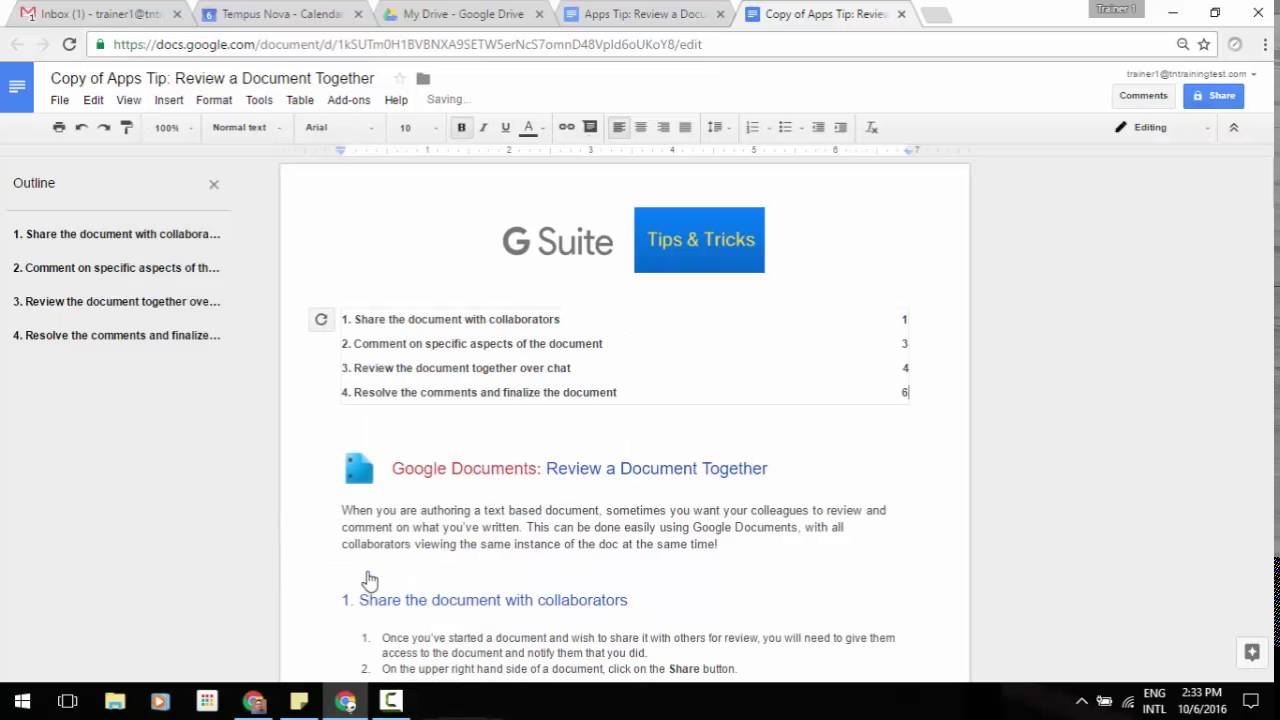The image size is (1280, 720).
Task: Click the document title to rename
Action: tap(213, 78)
